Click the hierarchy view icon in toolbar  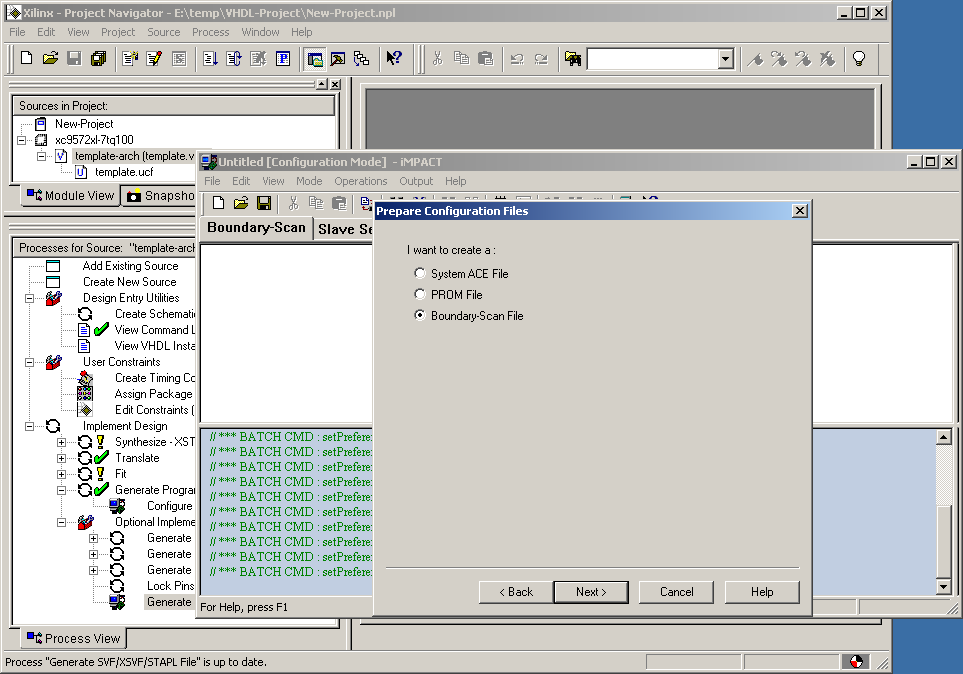[x=362, y=58]
